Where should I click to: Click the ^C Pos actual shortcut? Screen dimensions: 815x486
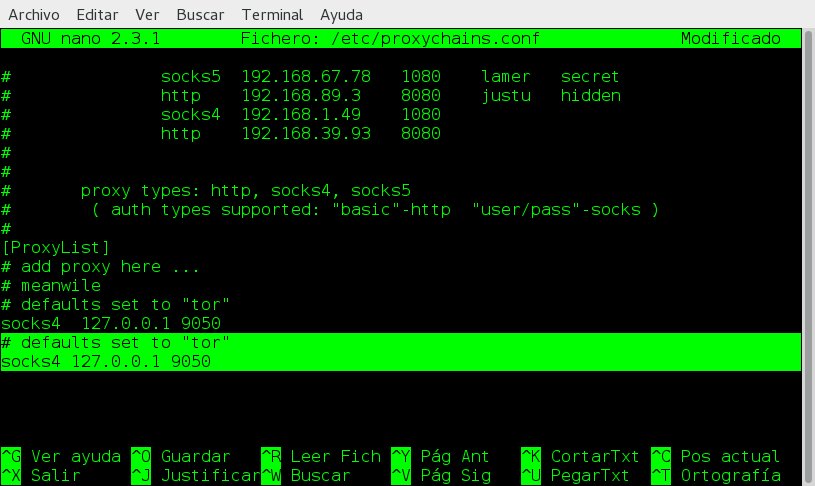tap(715, 456)
